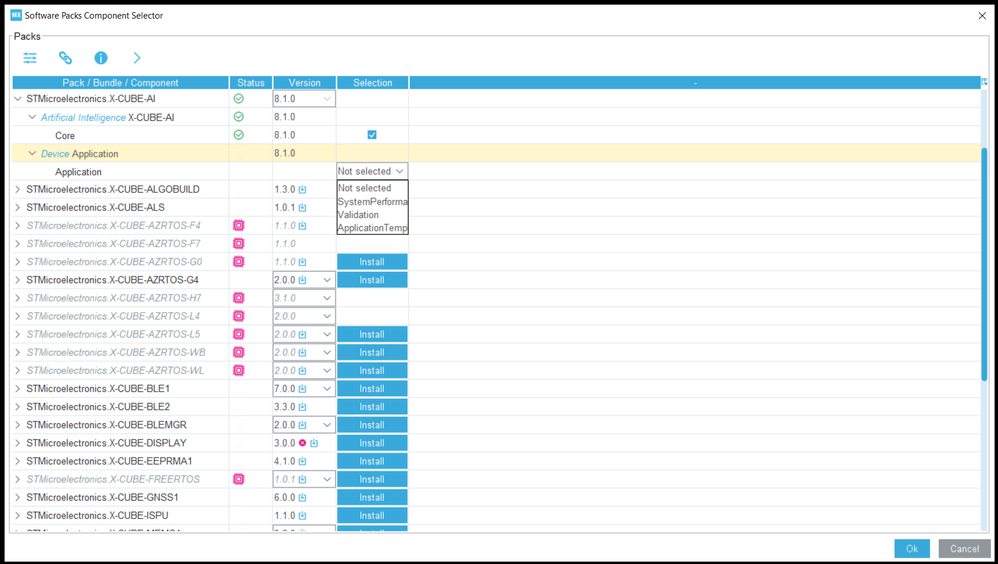Screen dimensions: 998x564
Task: Click pink chip status icon for X-CUBE-AZRTOS-WB
Action: pyautogui.click(x=239, y=352)
